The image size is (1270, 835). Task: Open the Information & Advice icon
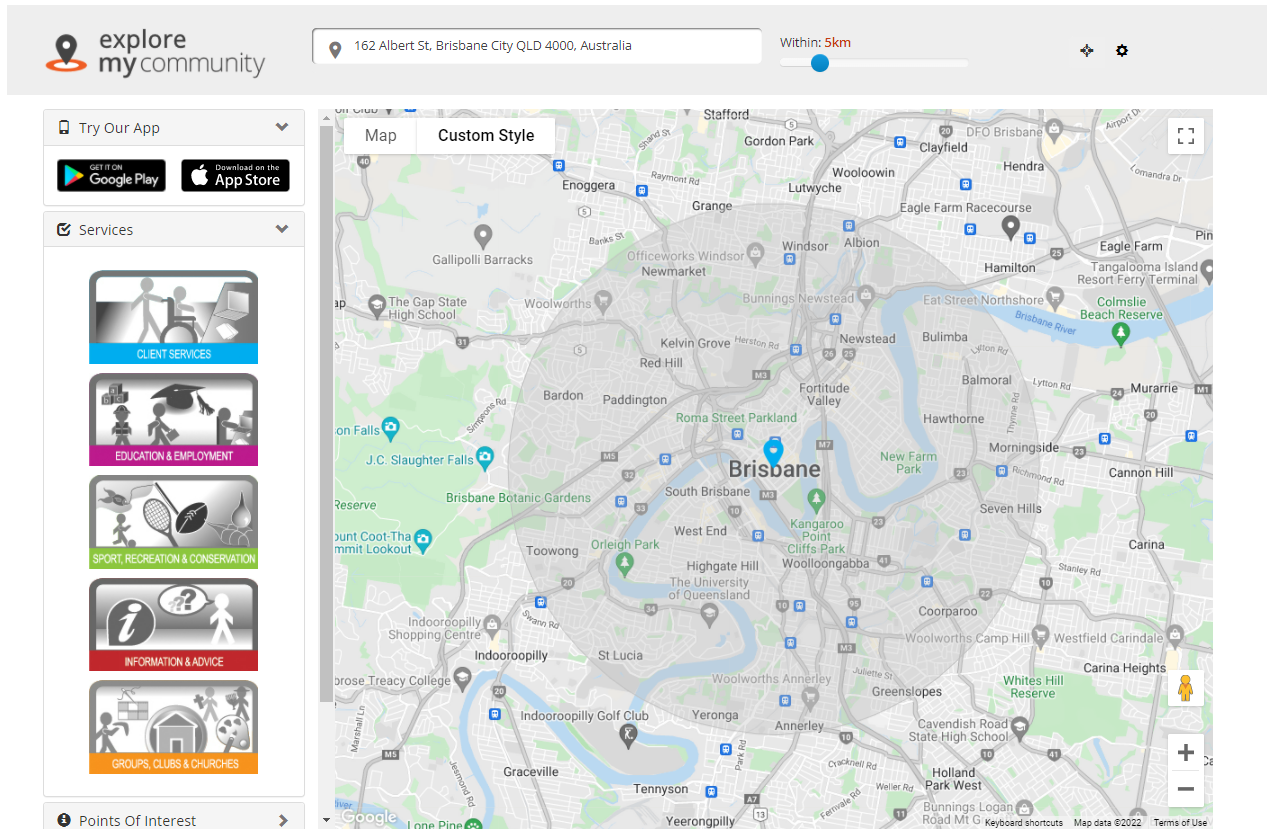173,625
